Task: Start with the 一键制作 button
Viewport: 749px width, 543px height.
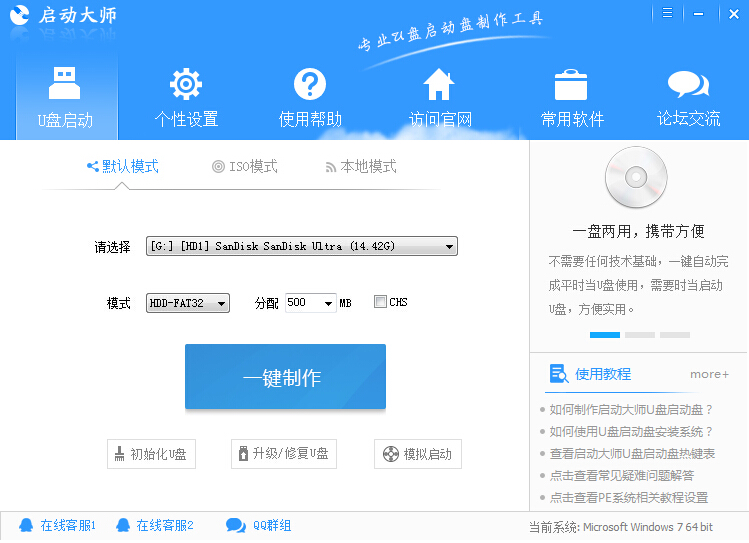Action: [285, 376]
